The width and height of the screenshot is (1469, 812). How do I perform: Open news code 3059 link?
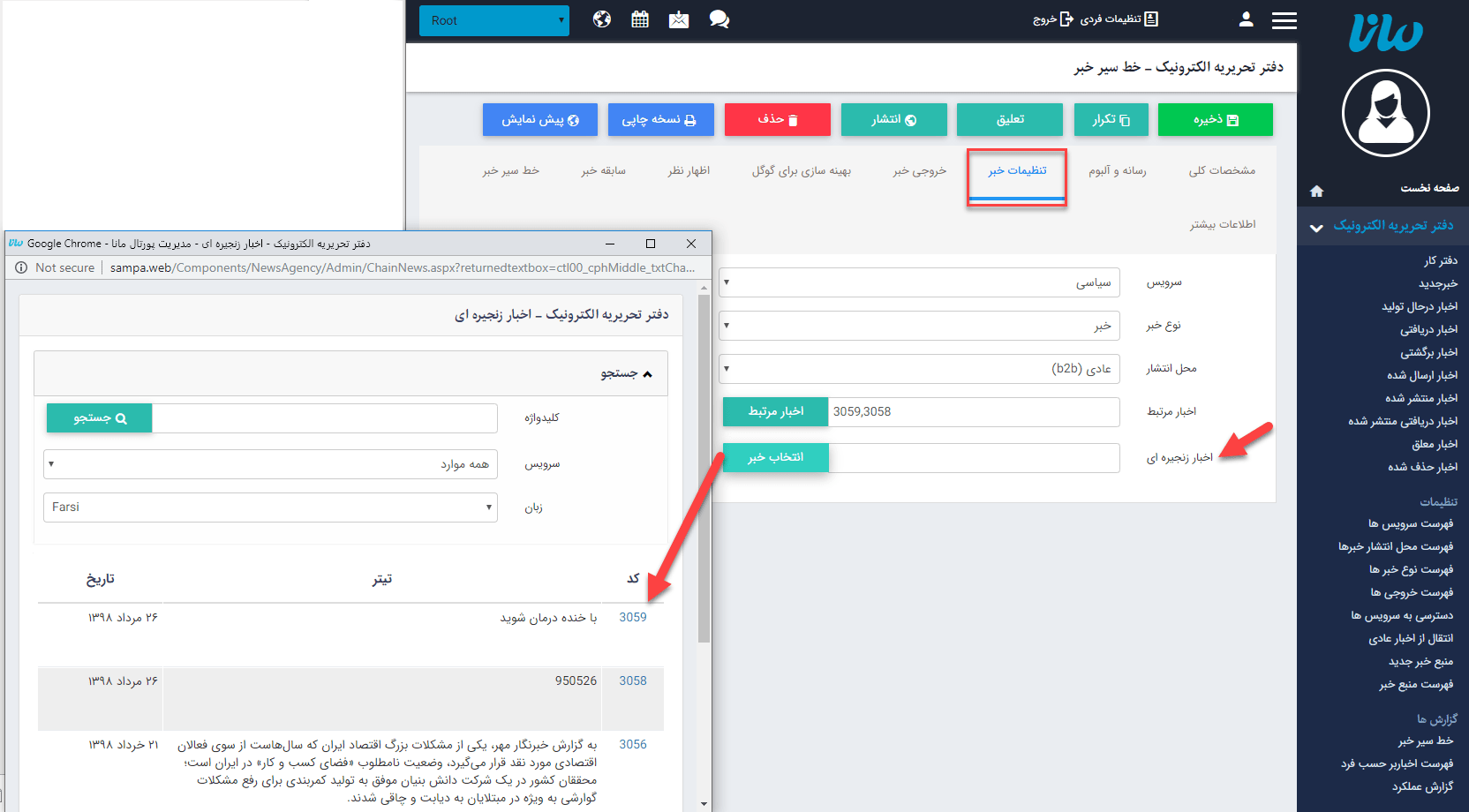click(632, 618)
